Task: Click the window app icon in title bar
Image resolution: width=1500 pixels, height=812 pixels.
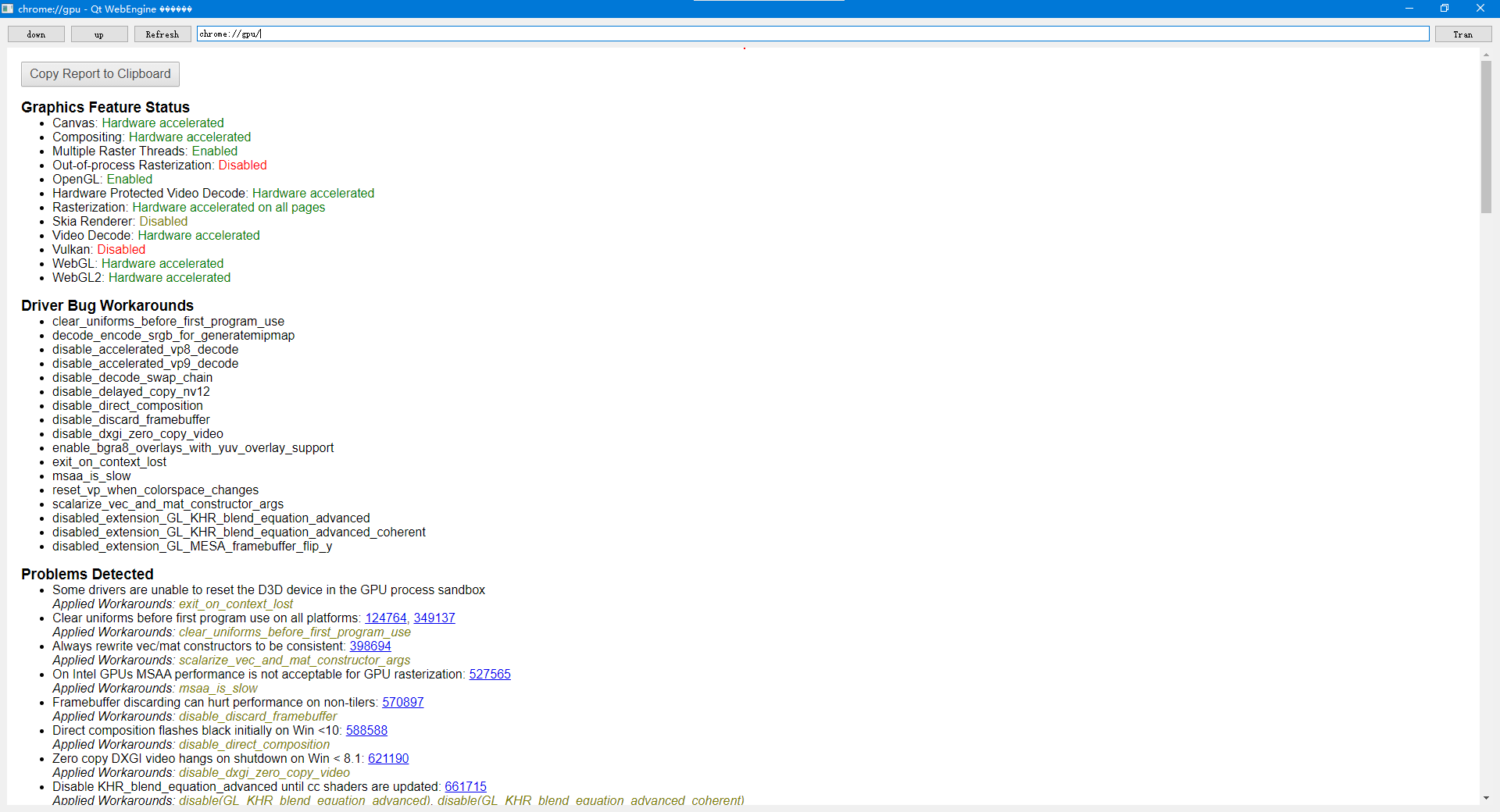Action: coord(8,9)
